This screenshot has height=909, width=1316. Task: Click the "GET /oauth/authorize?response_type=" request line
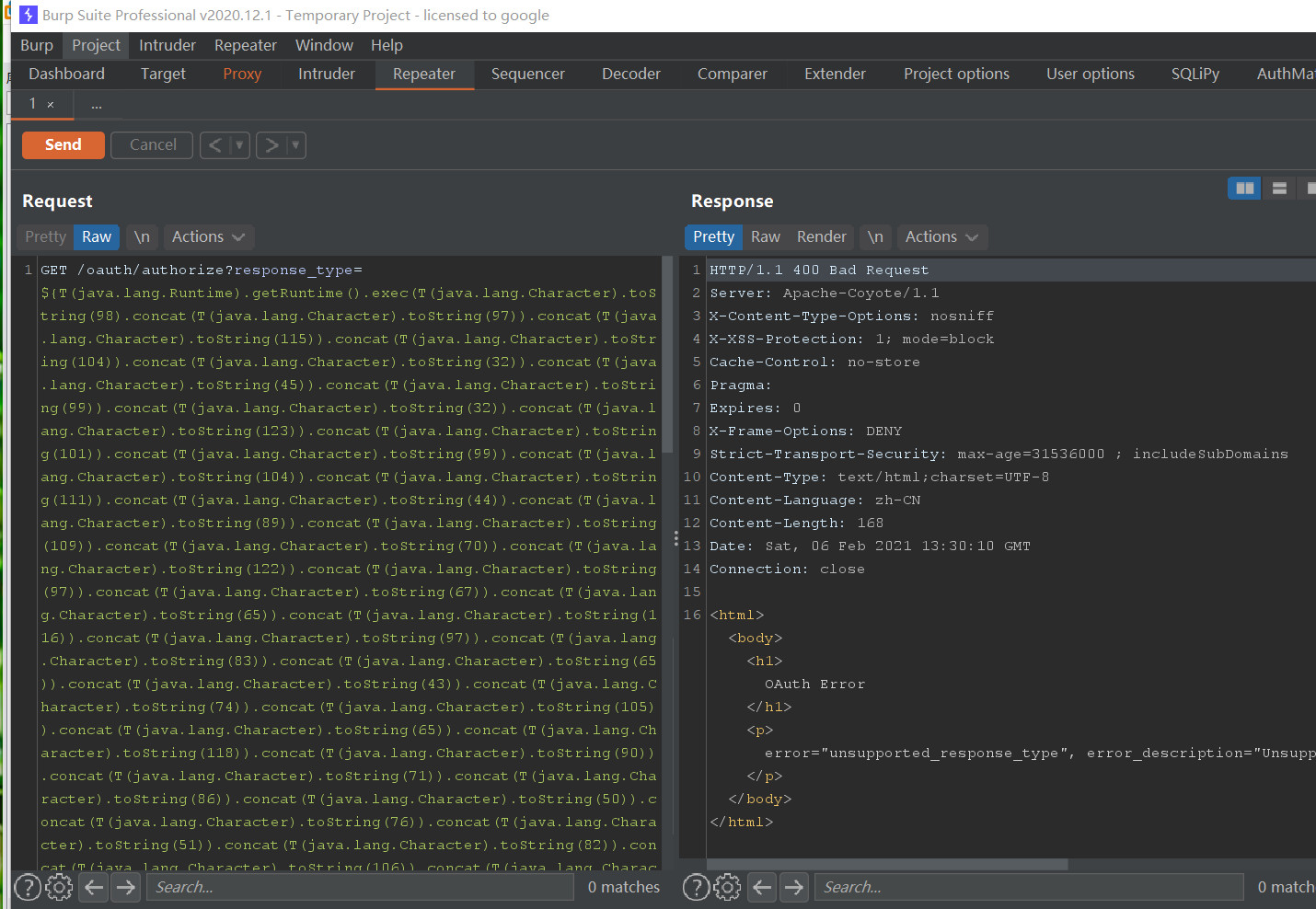click(202, 270)
